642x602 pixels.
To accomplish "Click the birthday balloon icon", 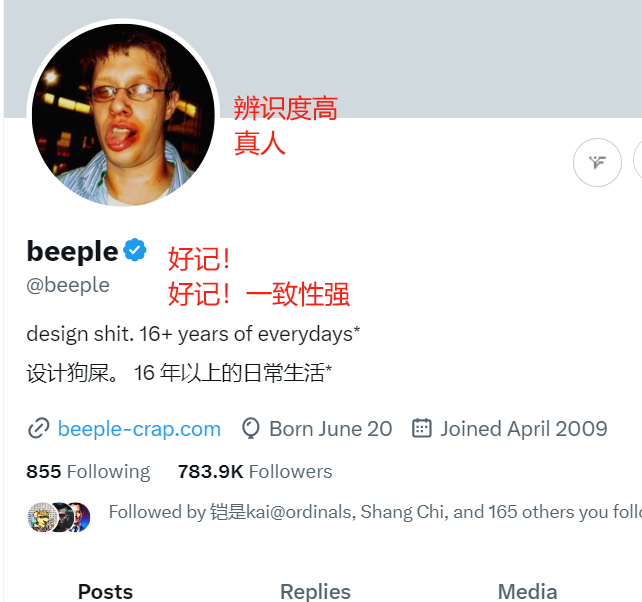I will [x=251, y=428].
